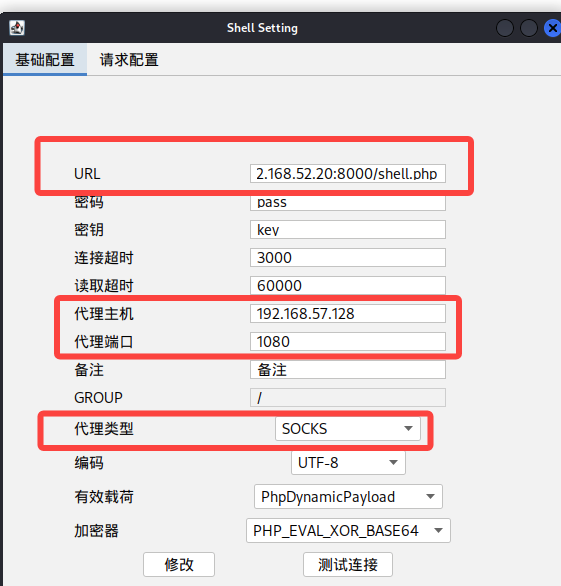Maximize the Shell Setting window
The height and width of the screenshot is (586, 561).
coord(528,28)
